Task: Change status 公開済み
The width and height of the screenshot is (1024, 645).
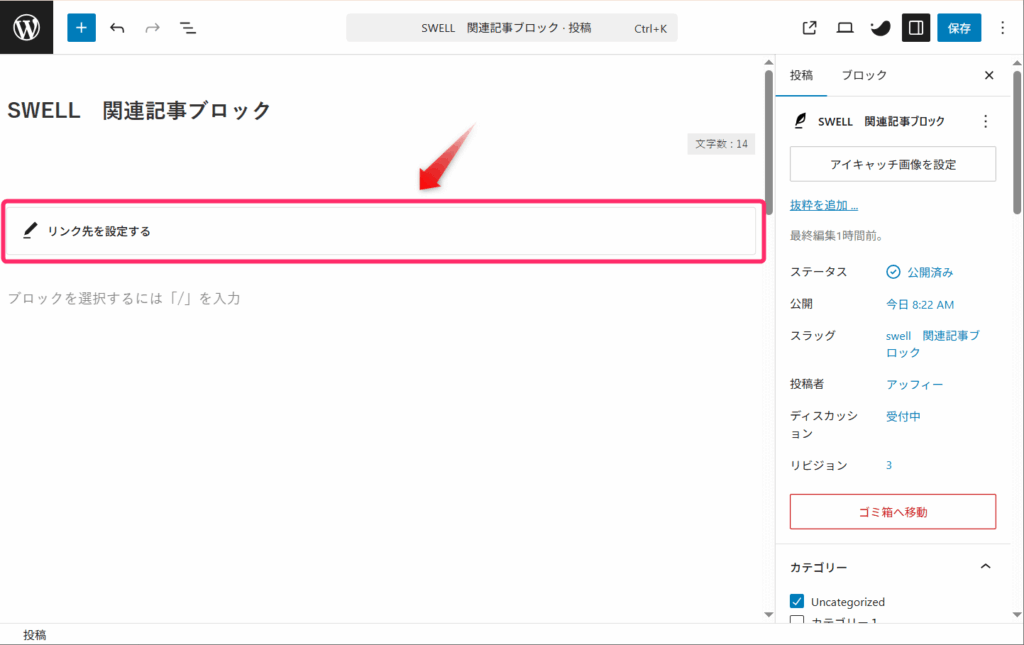Action: [920, 272]
